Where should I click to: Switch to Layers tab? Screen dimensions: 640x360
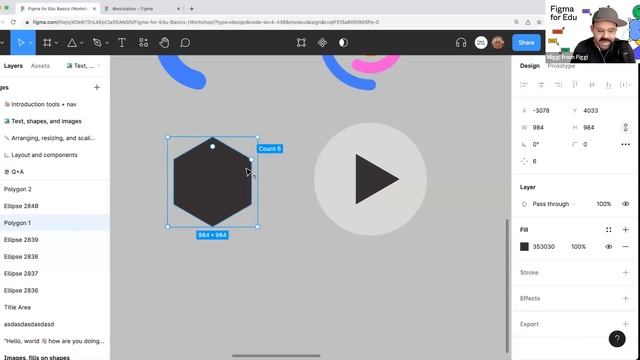[x=13, y=66]
